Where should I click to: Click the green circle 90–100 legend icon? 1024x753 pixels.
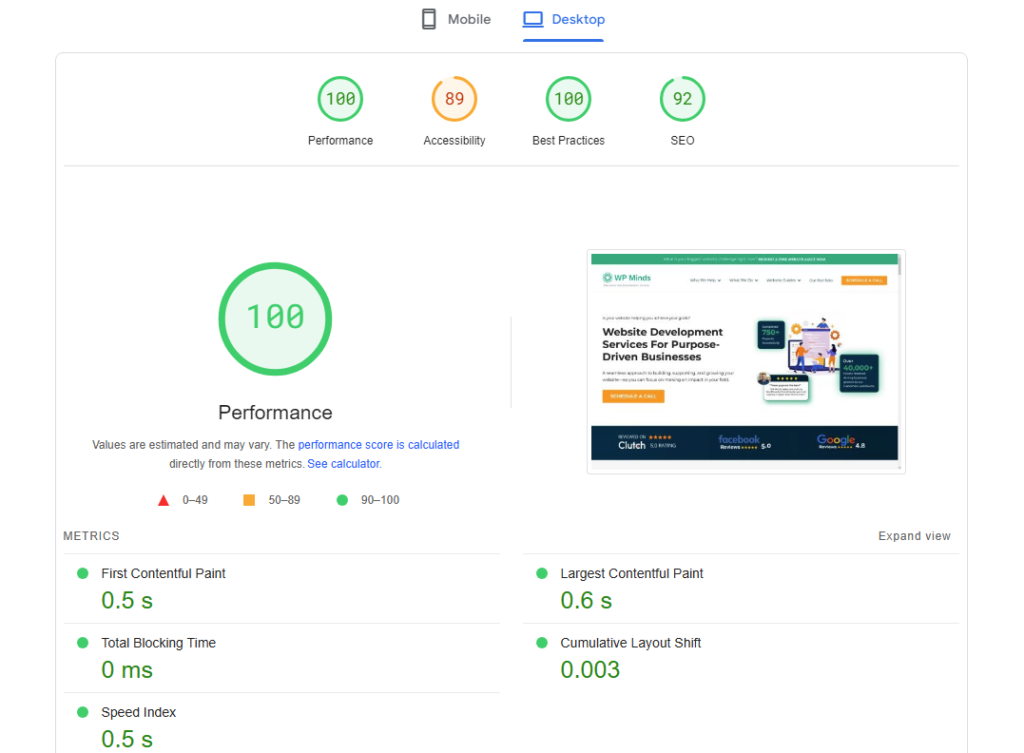(x=342, y=500)
